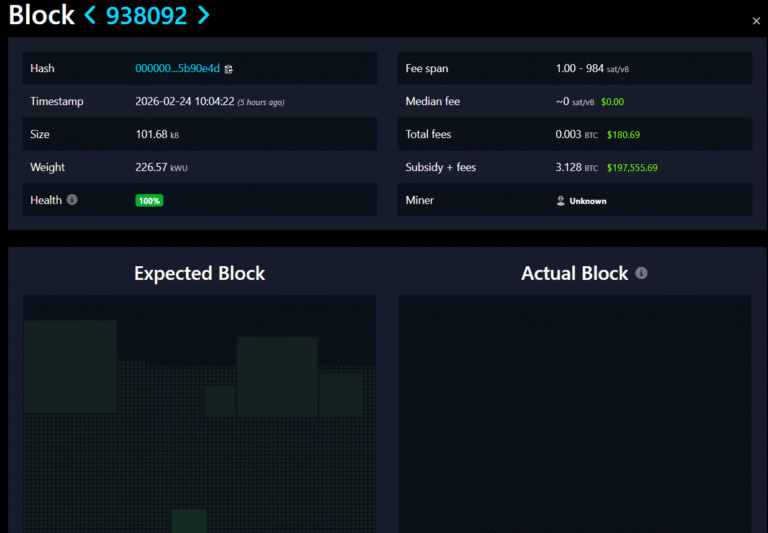The width and height of the screenshot is (768, 533).
Task: Click the Block title text
Action: tap(42, 15)
